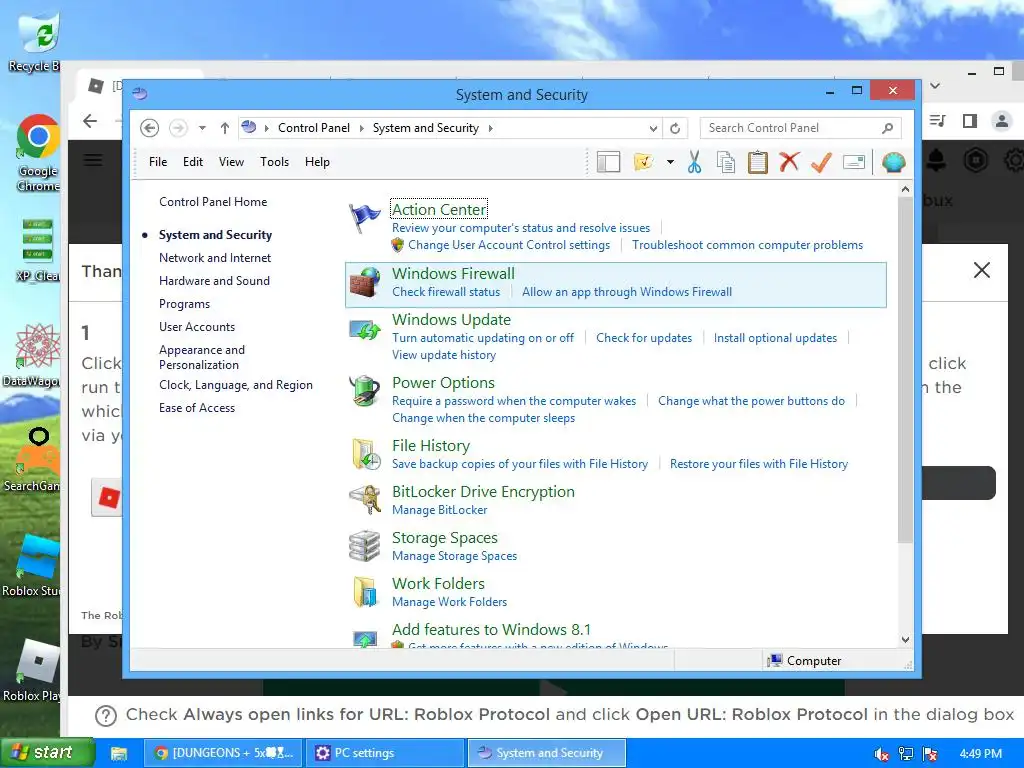
Task: Click the red X Delete toolbar icon
Action: pos(789,161)
